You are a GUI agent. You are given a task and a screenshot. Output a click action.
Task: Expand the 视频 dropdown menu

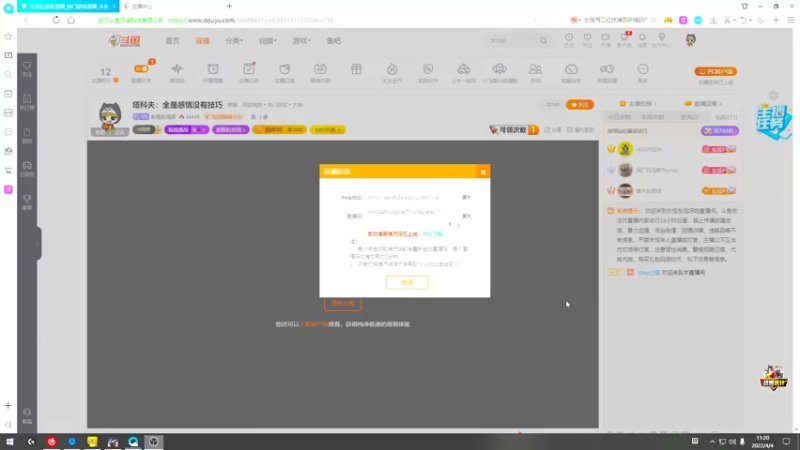tap(267, 41)
